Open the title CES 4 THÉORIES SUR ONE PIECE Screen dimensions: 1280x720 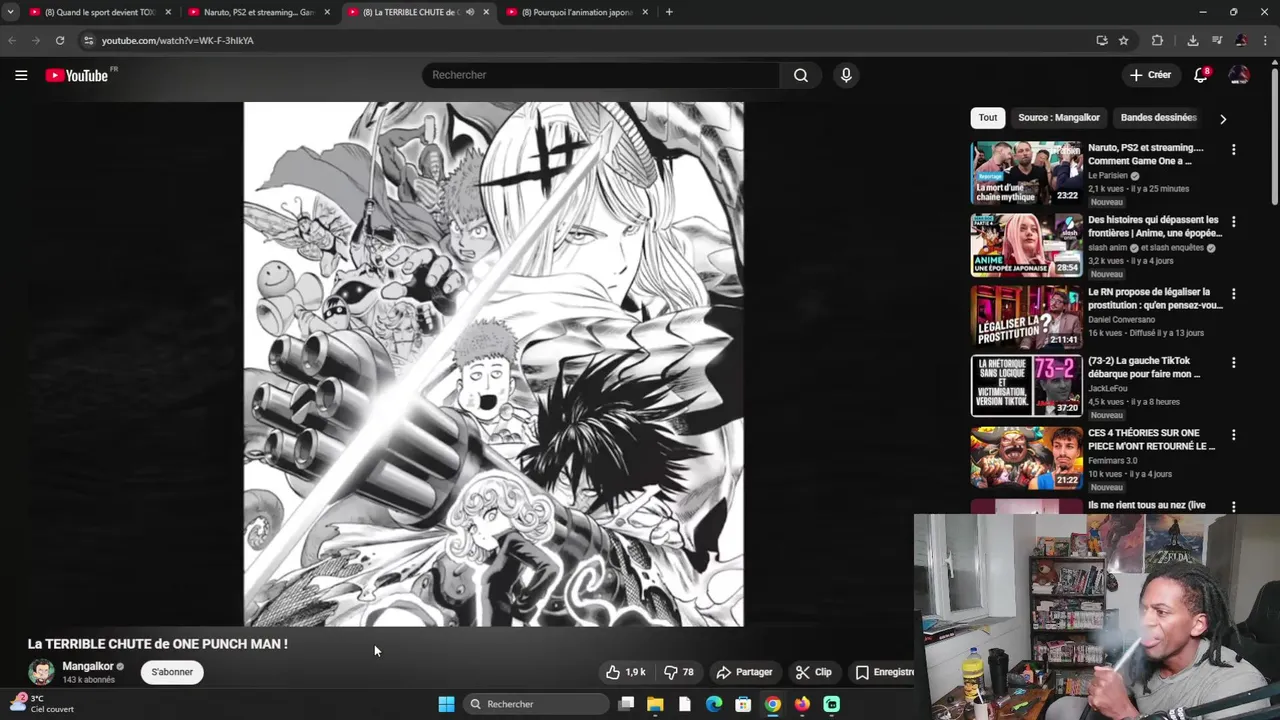(1151, 440)
